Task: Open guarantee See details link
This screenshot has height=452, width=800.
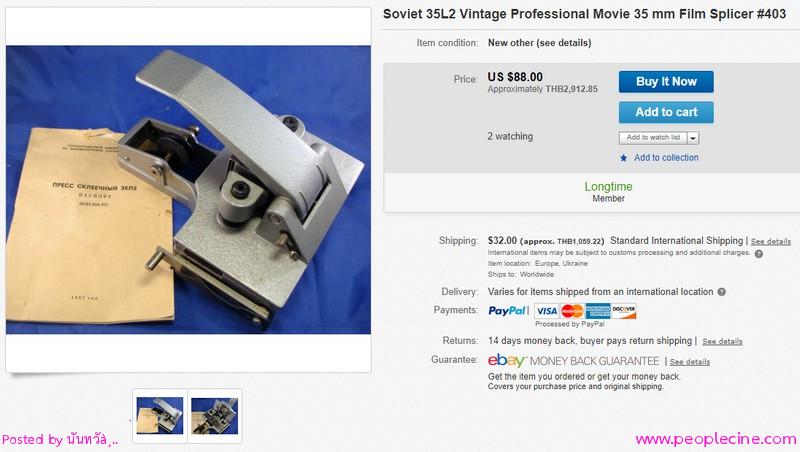Action: [690, 362]
